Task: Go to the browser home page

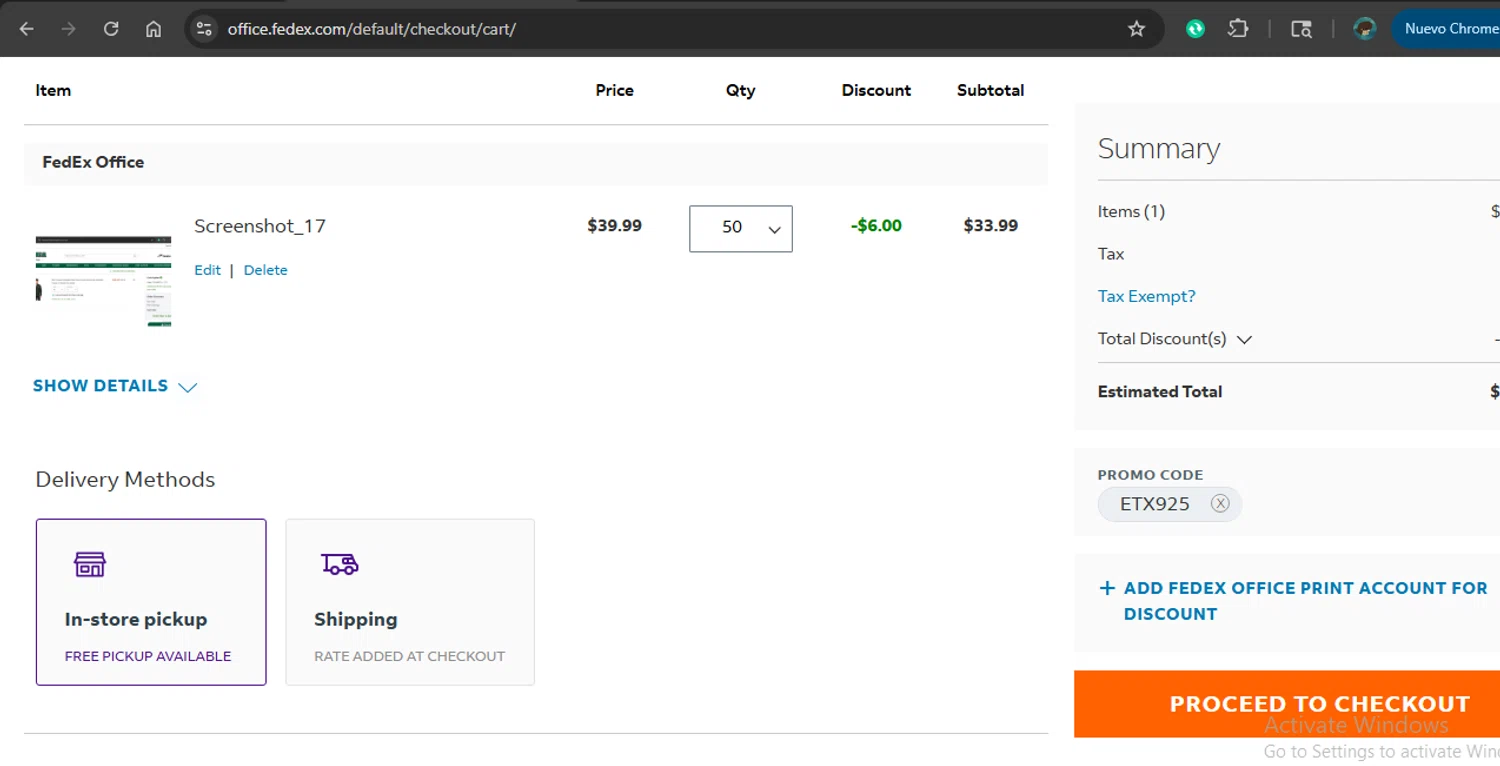Action: pyautogui.click(x=153, y=29)
